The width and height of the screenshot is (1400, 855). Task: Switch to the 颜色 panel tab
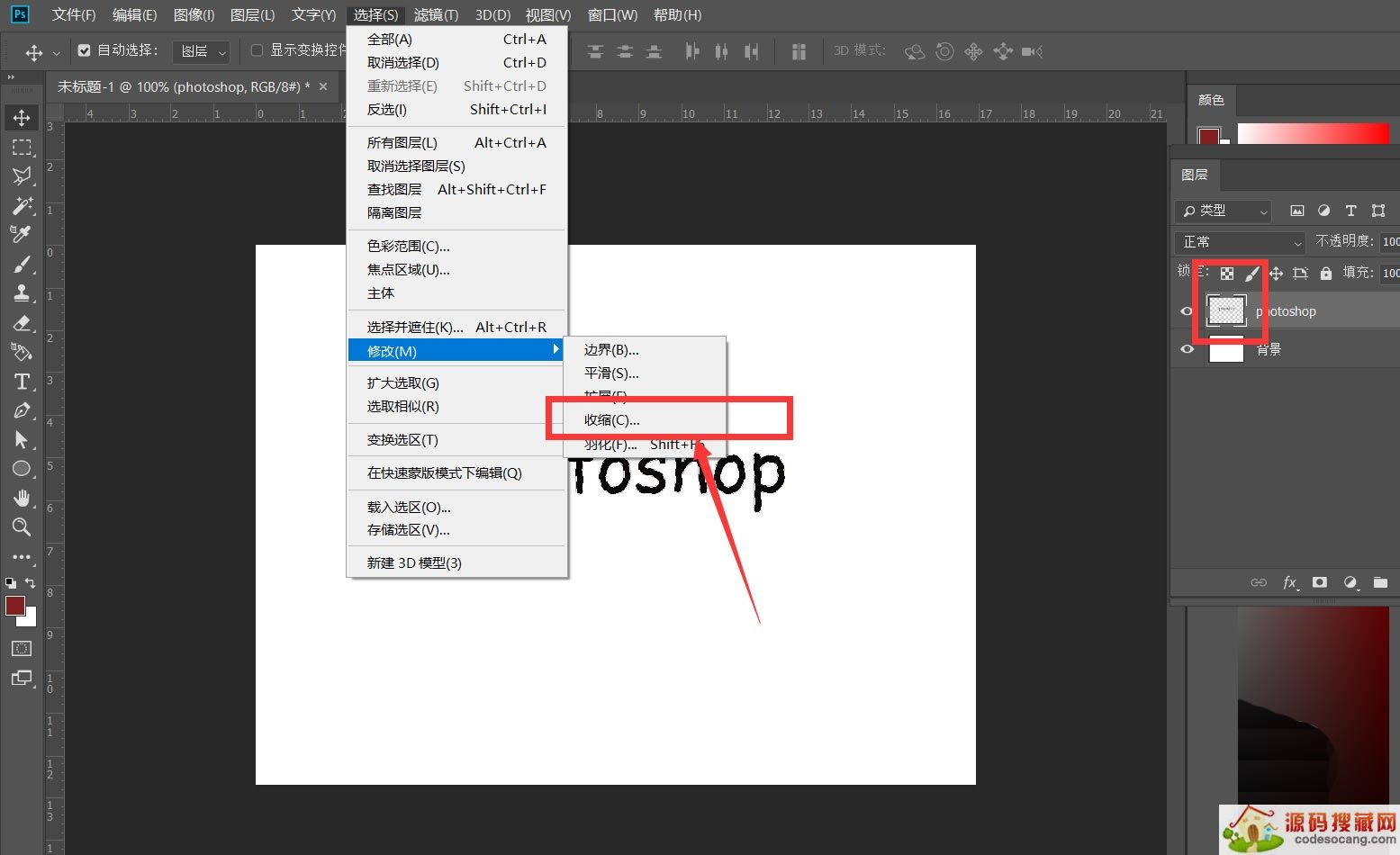tap(1211, 100)
